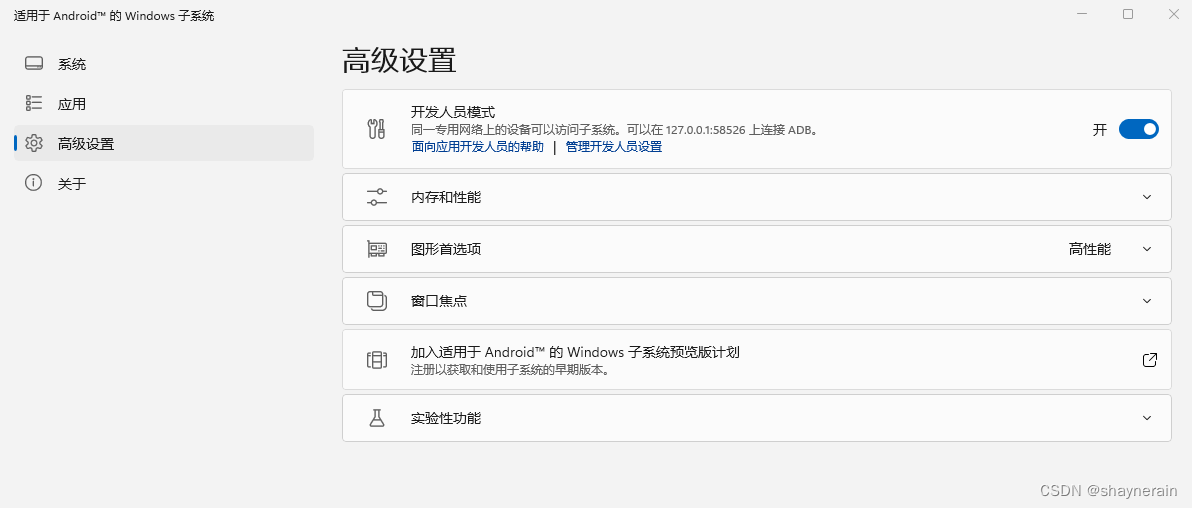Click the 图形首选项 label

click(445, 249)
